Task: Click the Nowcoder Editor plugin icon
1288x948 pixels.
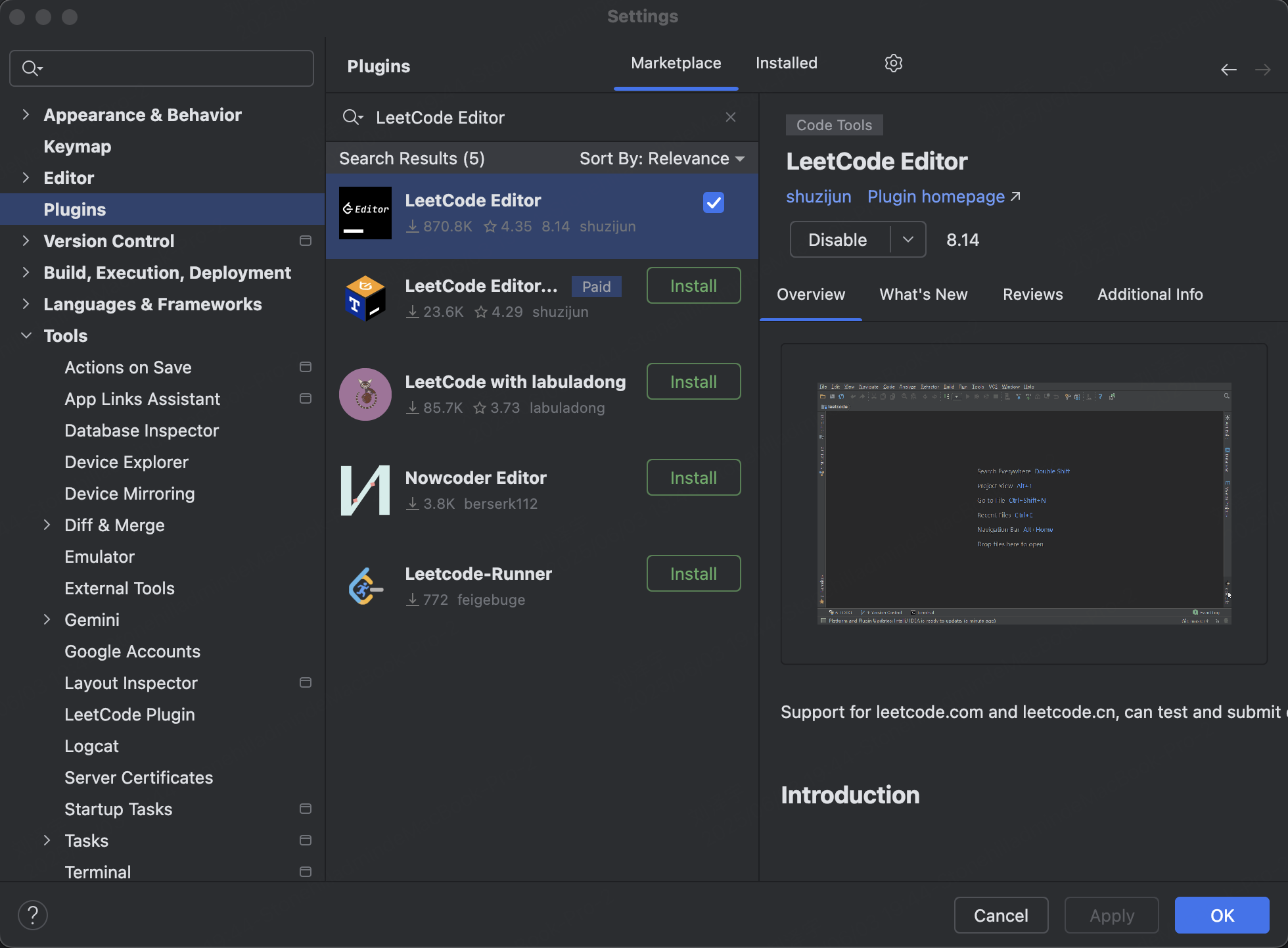Action: [x=365, y=490]
